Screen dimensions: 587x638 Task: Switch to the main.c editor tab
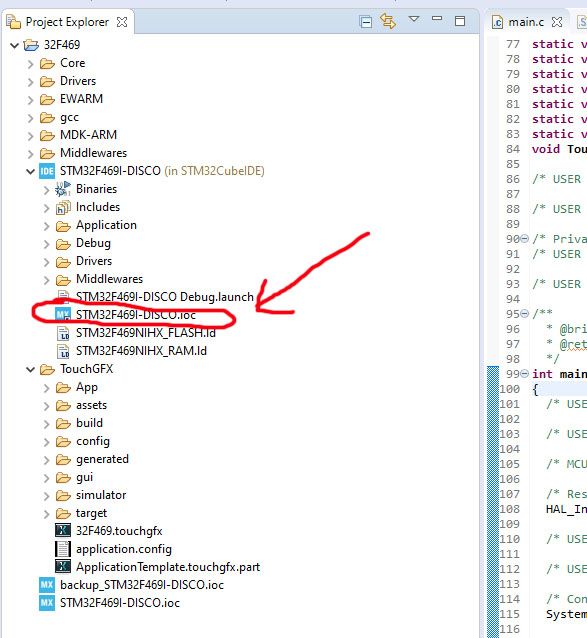pyautogui.click(x=526, y=22)
